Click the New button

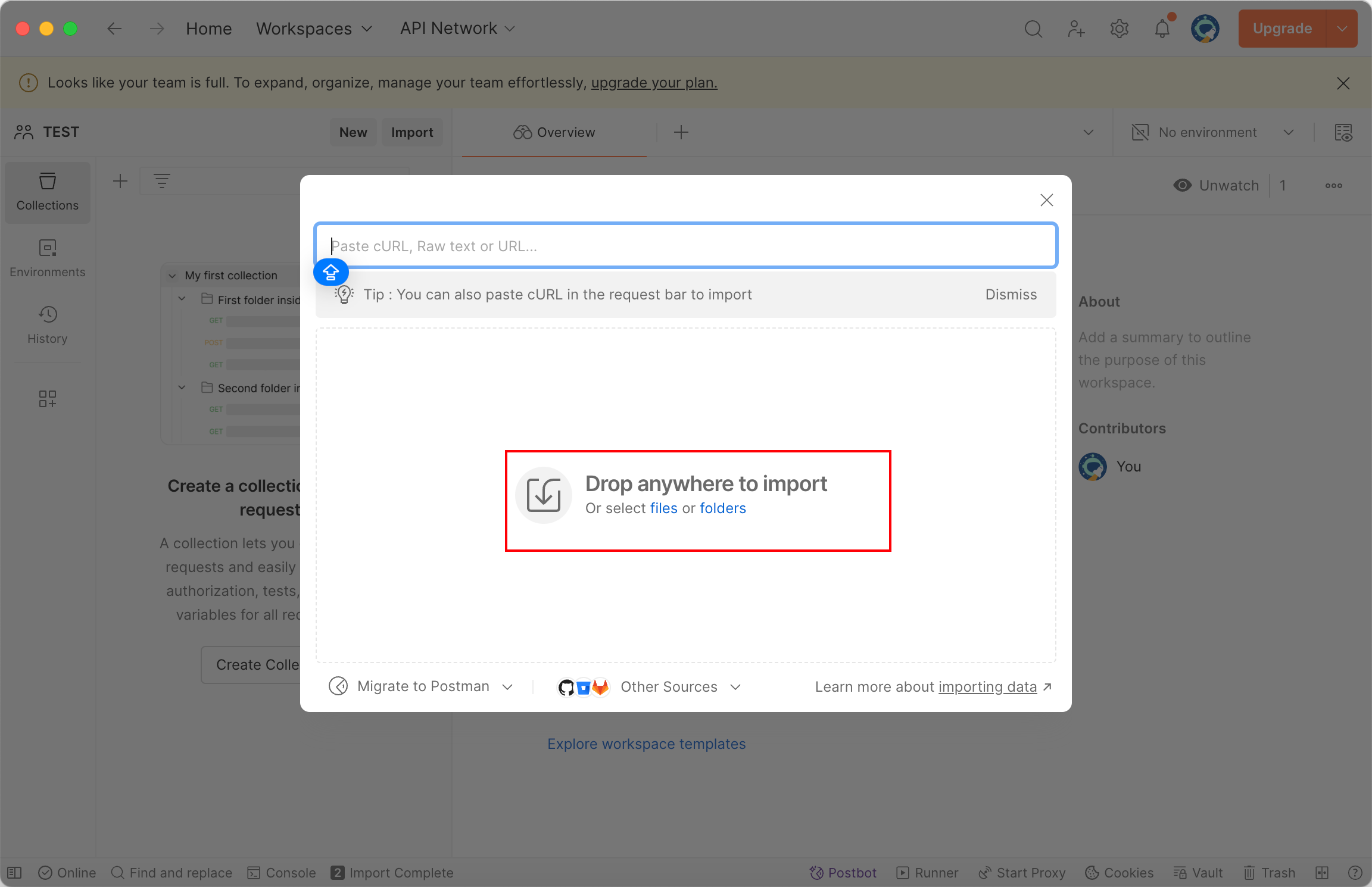(353, 132)
